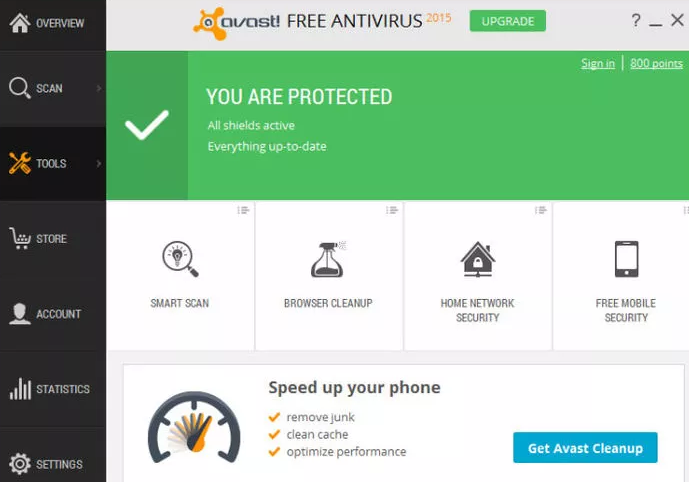Open the Store shopping cart icon
The image size is (689, 482).
[20, 238]
